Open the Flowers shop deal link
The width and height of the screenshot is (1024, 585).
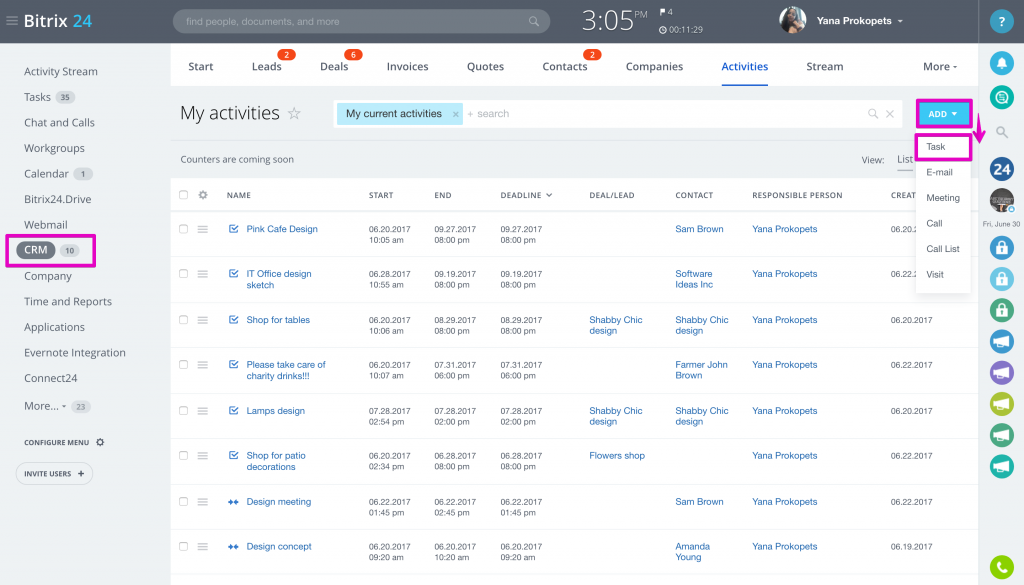point(616,456)
